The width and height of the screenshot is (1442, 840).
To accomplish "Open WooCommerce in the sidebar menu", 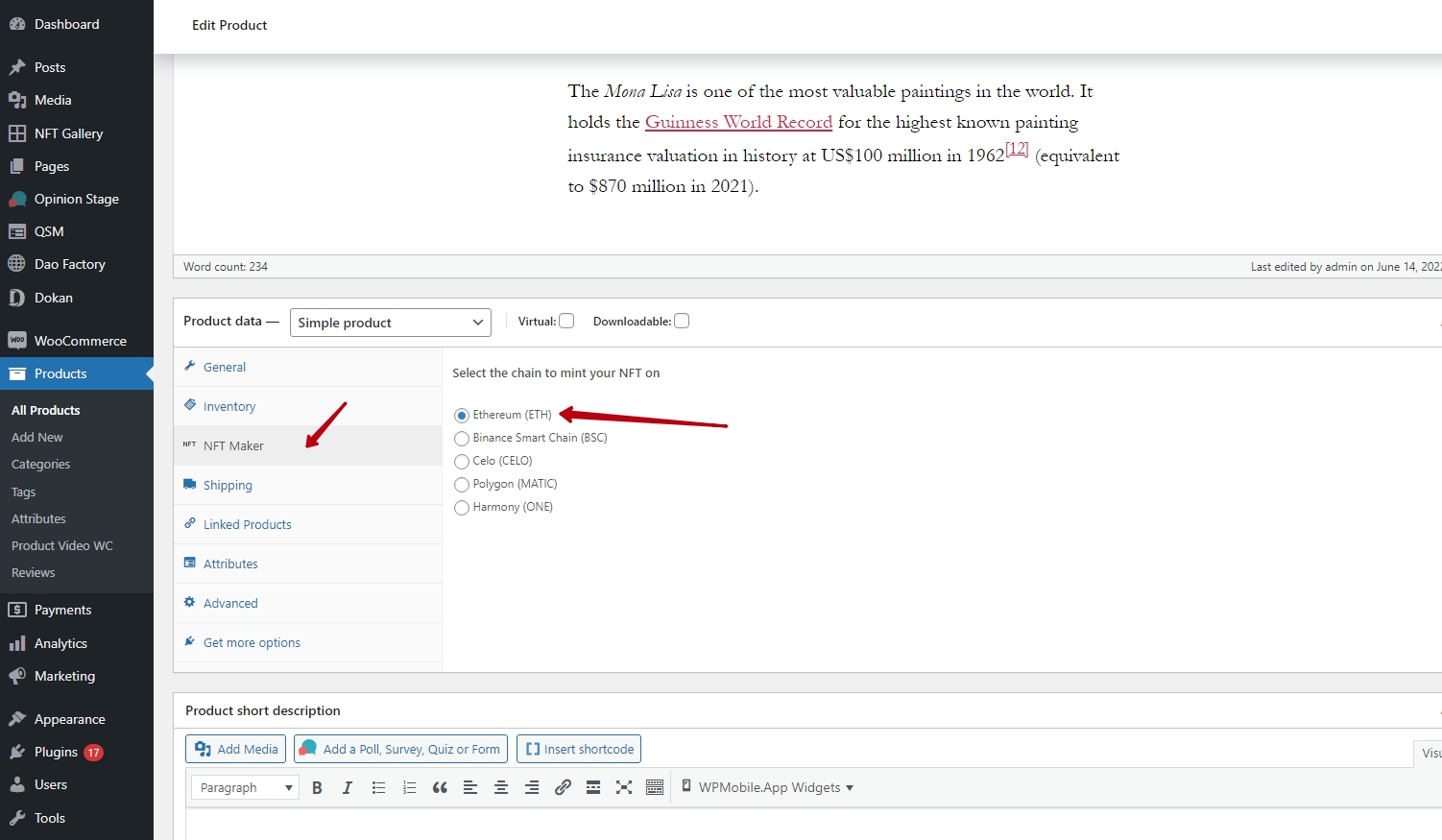I will click(80, 341).
